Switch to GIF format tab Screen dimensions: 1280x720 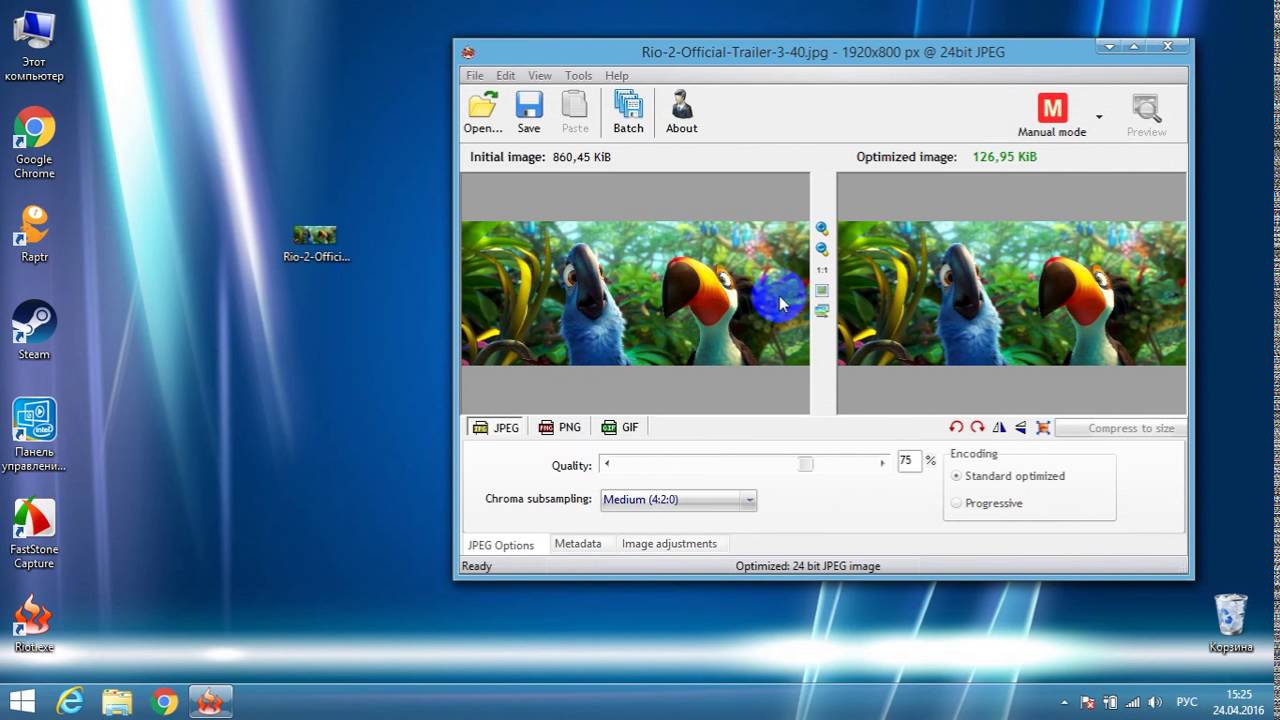point(620,427)
